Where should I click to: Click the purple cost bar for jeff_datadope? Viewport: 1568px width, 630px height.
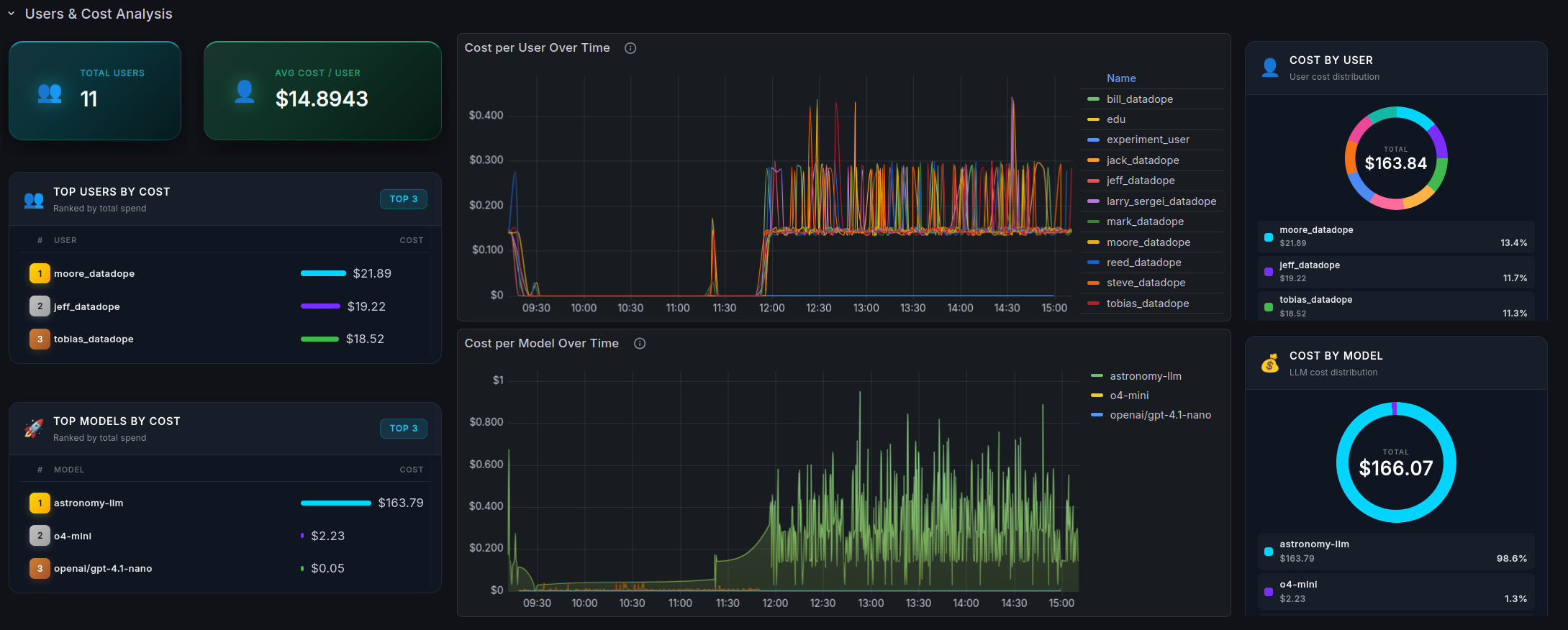point(320,306)
